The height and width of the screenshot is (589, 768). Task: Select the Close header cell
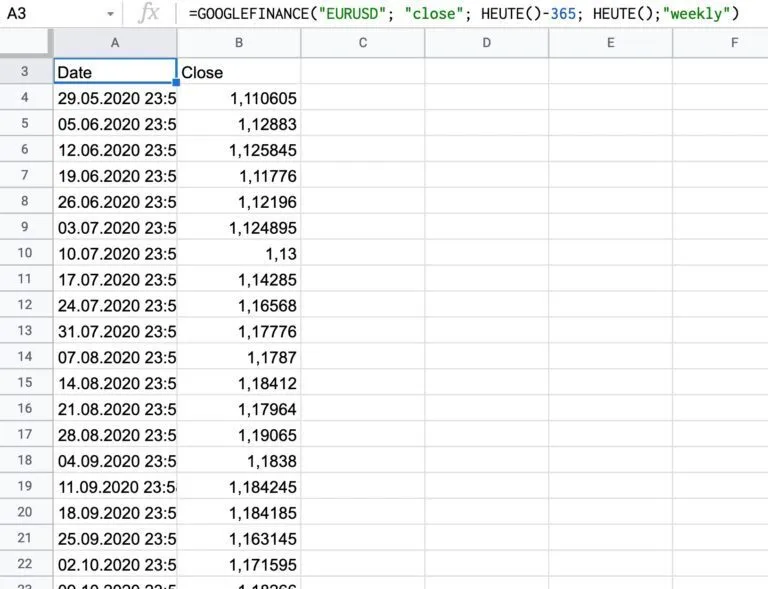click(x=239, y=71)
